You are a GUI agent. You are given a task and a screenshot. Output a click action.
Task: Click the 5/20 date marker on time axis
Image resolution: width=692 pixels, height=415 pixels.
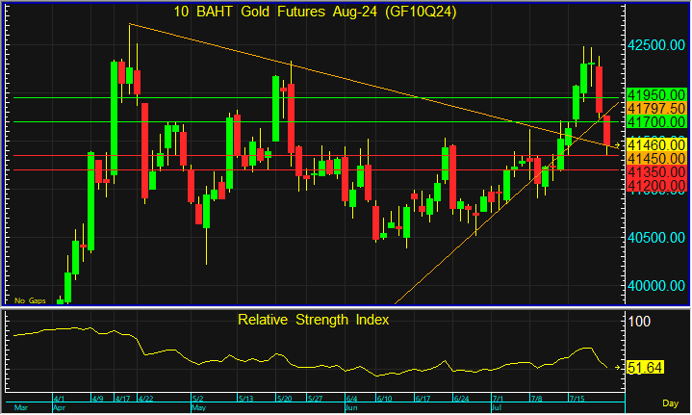coord(285,398)
